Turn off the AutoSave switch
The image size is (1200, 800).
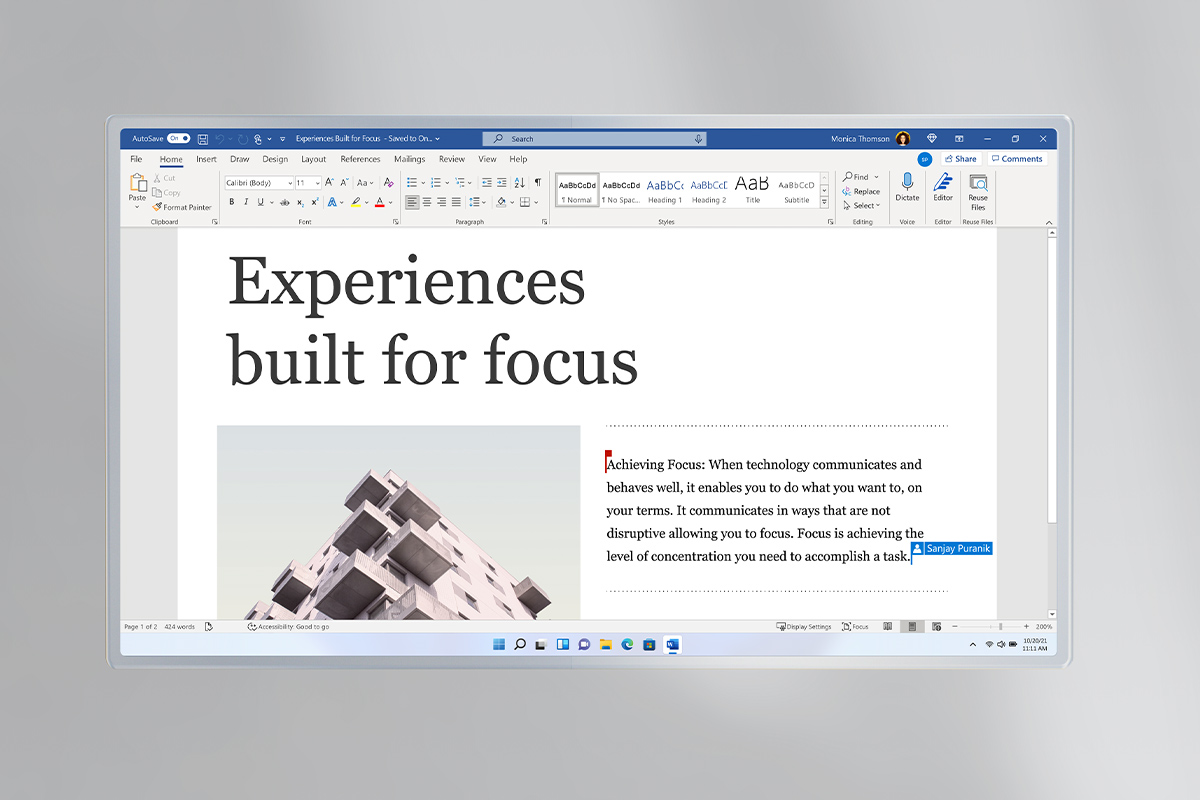coord(178,139)
